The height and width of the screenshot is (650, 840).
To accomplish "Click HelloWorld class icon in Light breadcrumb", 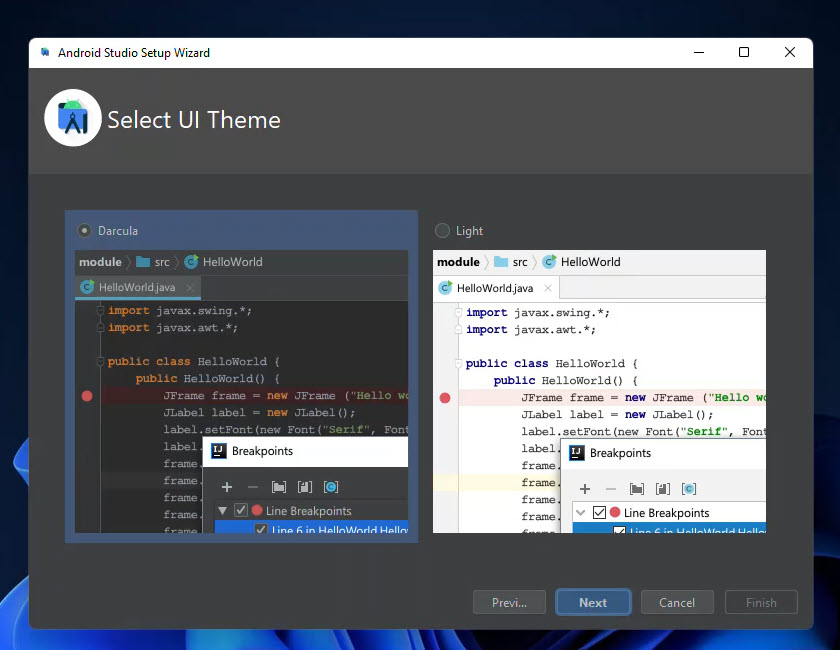I will pos(549,262).
